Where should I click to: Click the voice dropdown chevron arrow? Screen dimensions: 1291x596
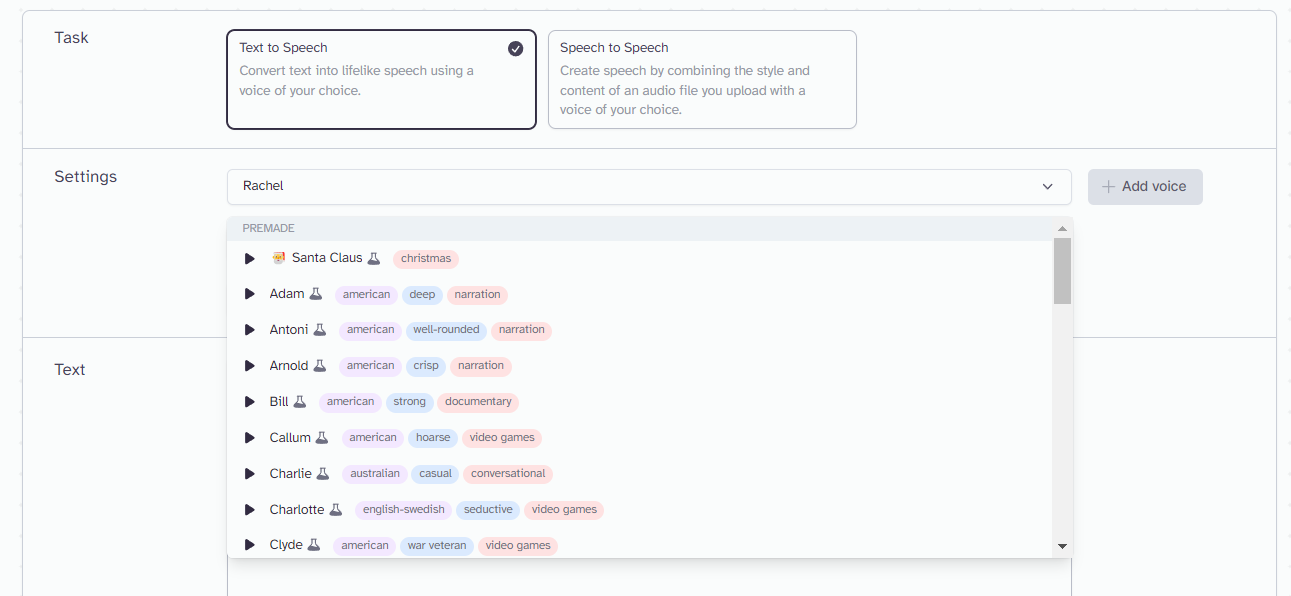click(x=1048, y=187)
